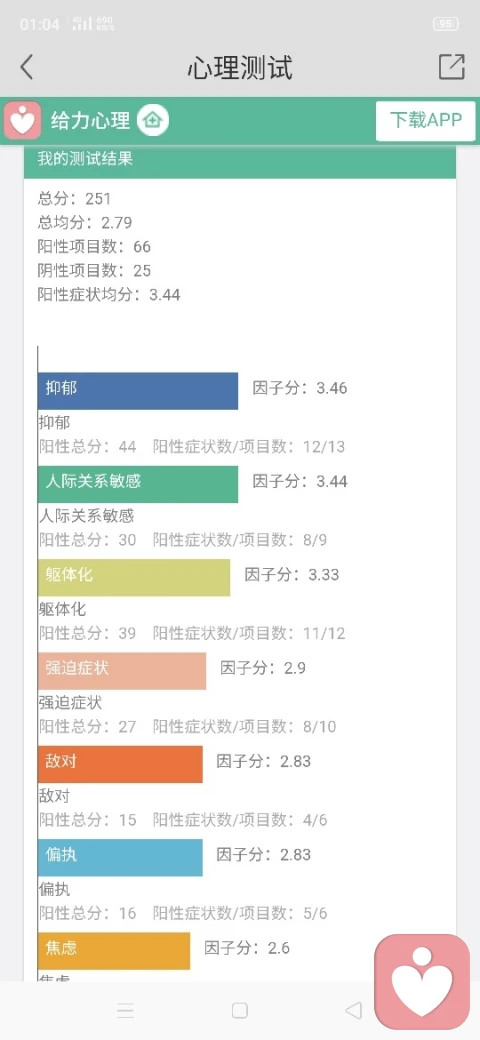Click the orange 敌对 bar
Screen dimensions: 480x1040
120,764
